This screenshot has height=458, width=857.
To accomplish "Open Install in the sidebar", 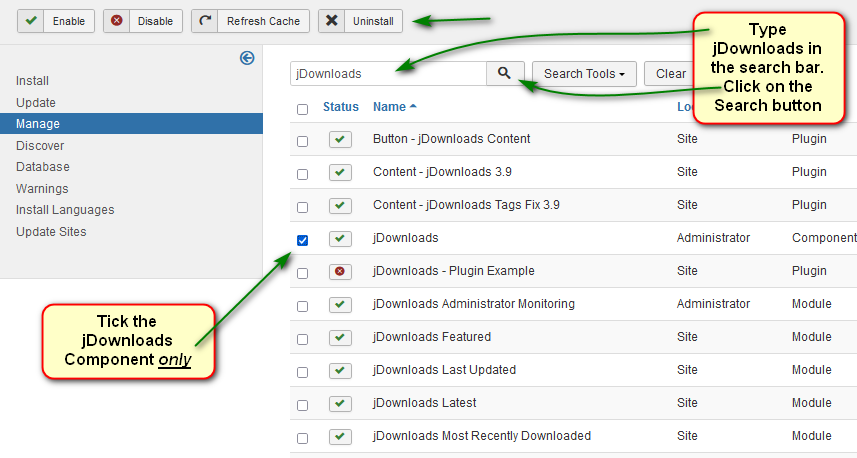I will click(32, 81).
